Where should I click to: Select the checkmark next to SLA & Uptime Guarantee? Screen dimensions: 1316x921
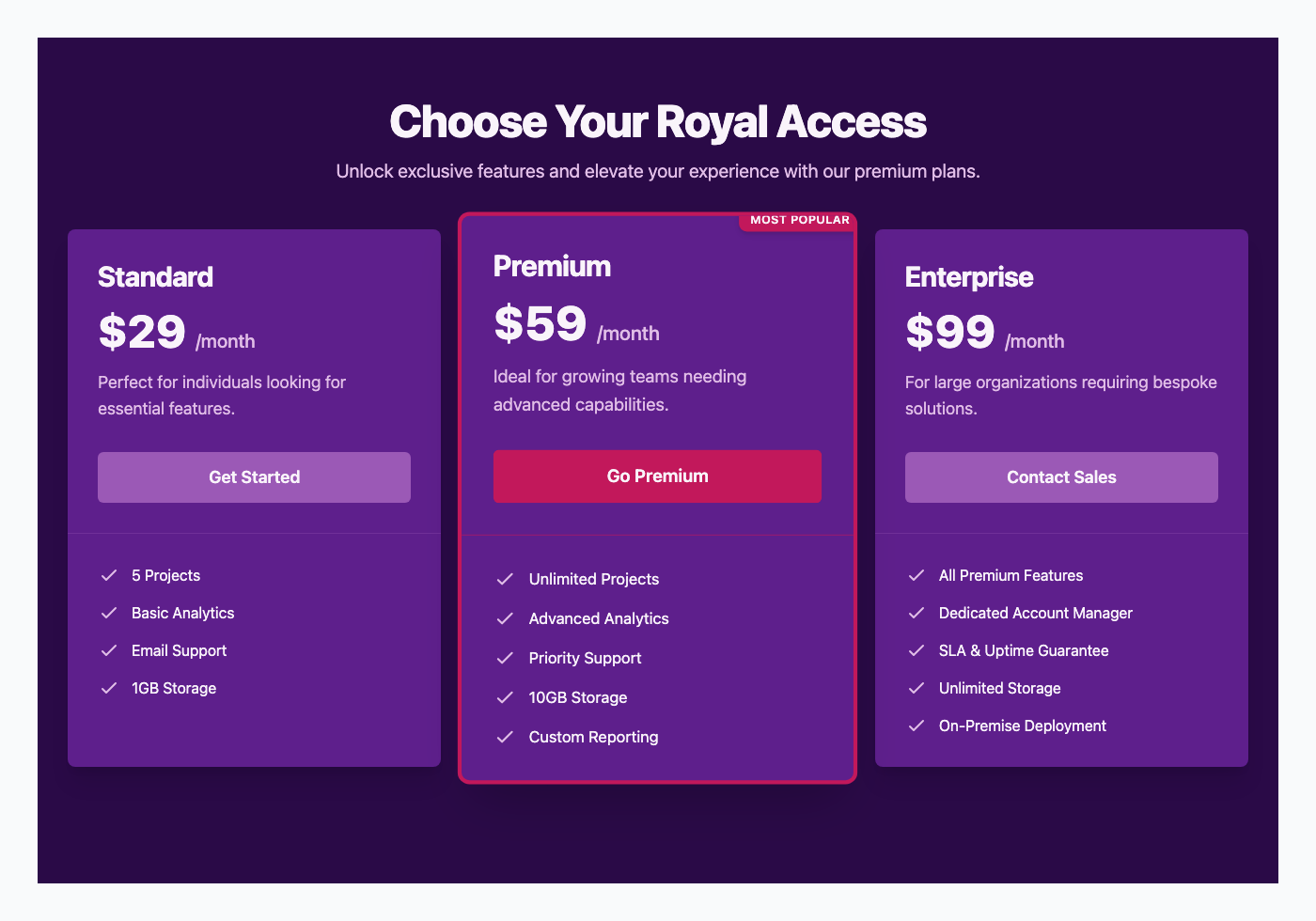[x=916, y=650]
